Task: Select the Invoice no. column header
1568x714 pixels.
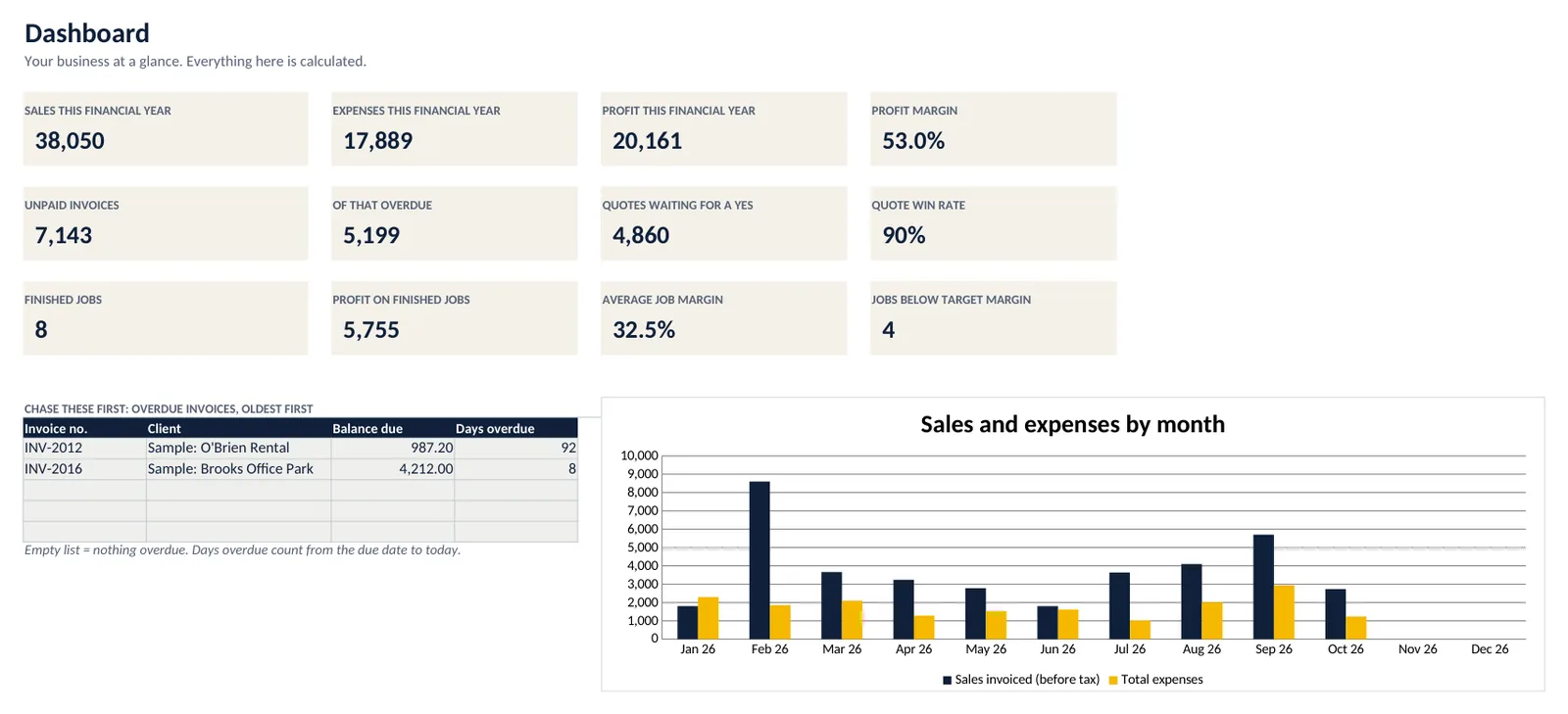Action: 84,428
